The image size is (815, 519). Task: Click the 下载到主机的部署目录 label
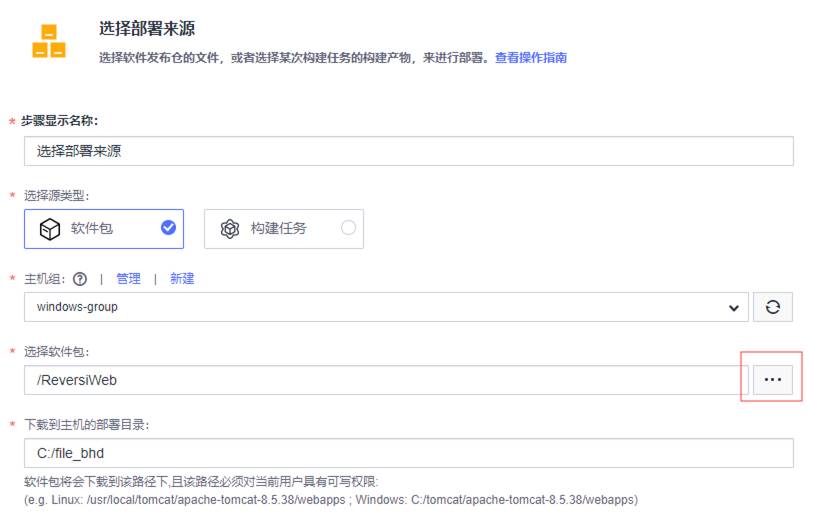(x=86, y=425)
